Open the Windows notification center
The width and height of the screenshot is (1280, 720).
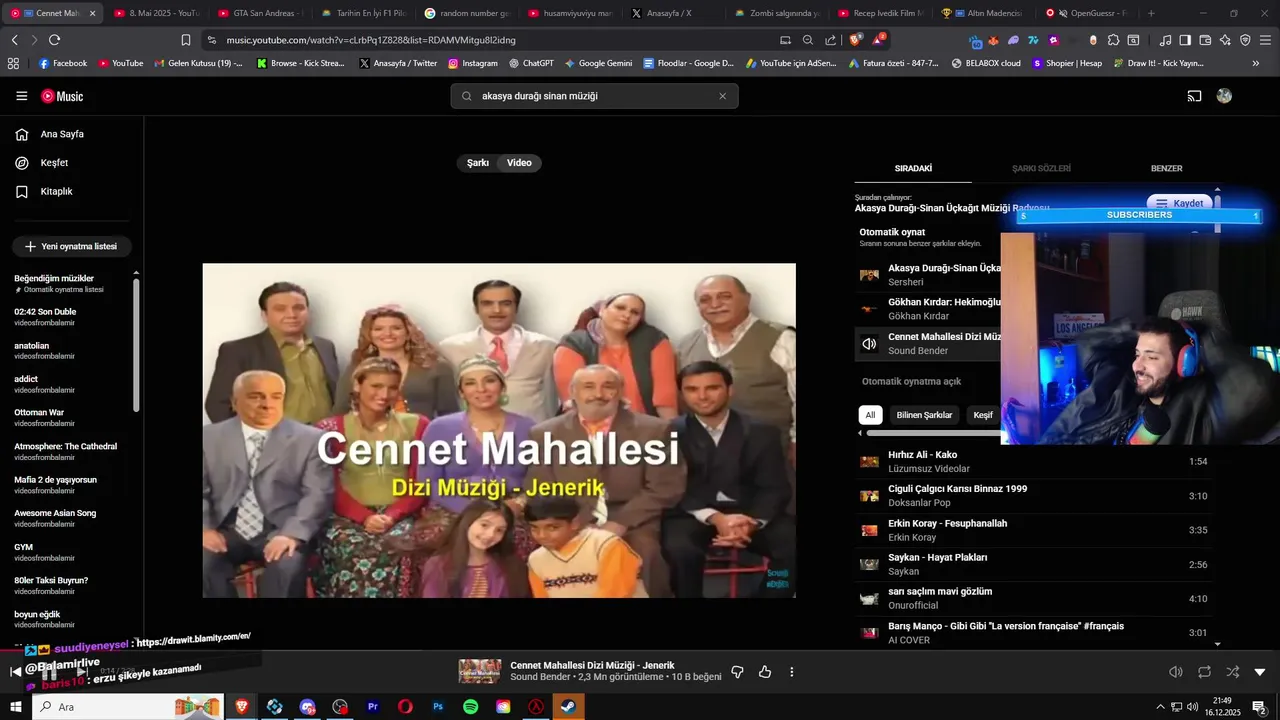click(x=1259, y=707)
